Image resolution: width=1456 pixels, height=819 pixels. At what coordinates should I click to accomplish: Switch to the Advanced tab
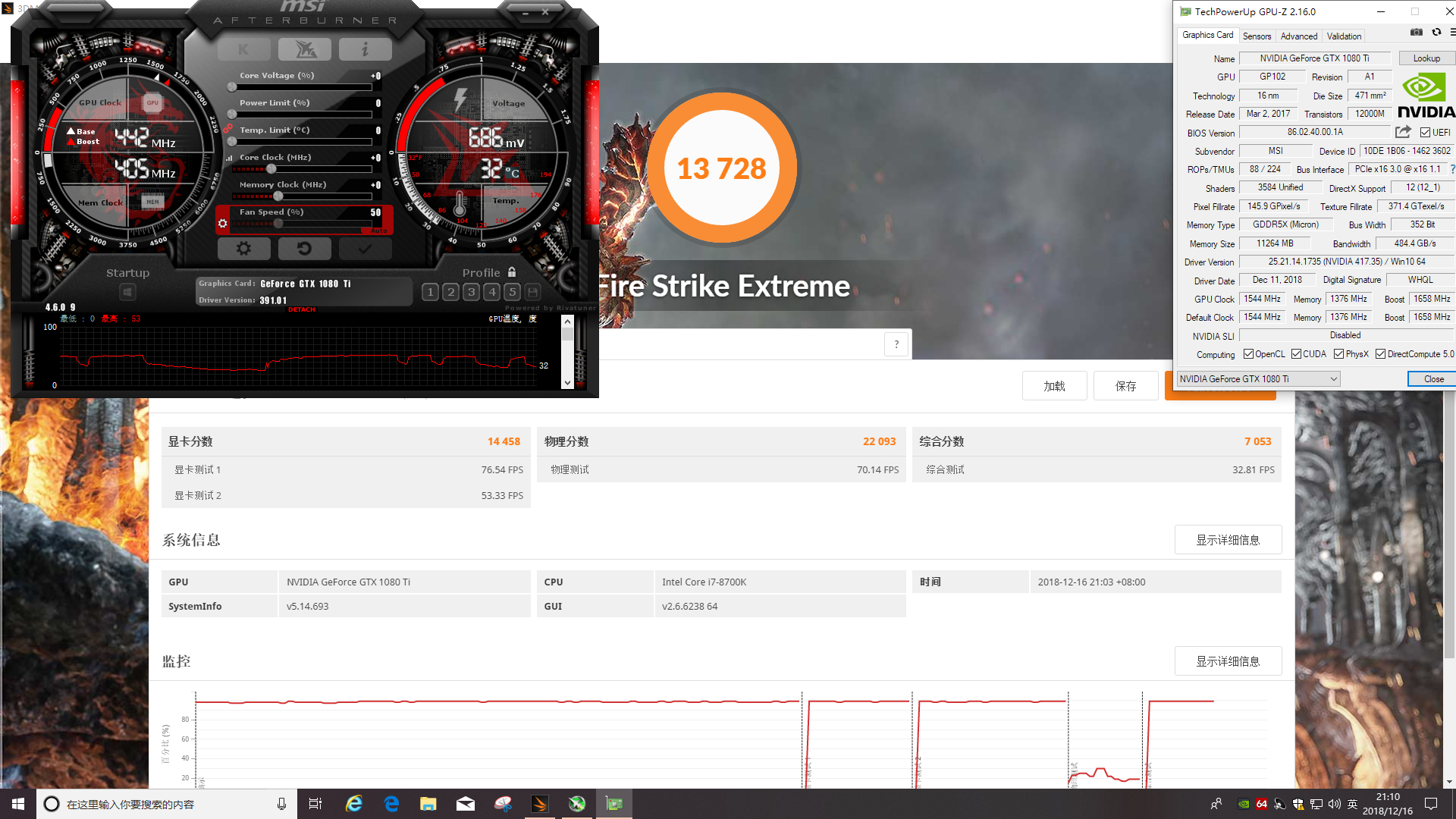[1298, 36]
